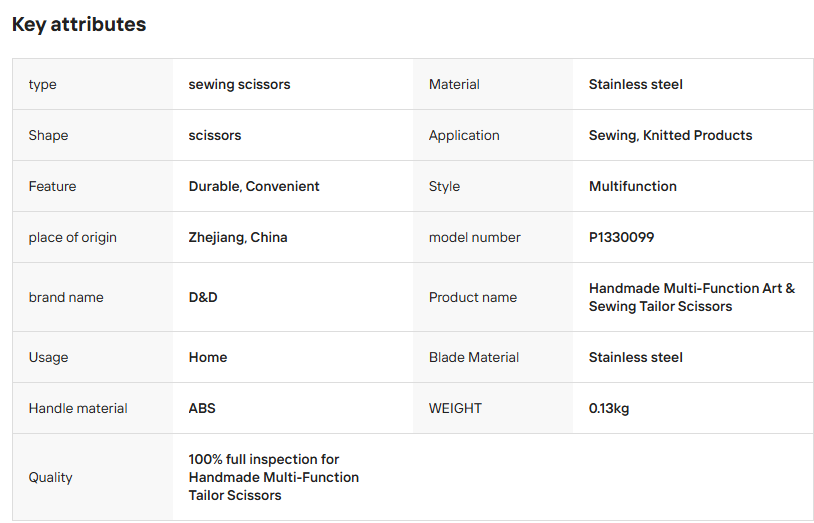Select the 'Feature' attribute label
Screen dimensions: 814x523
(x=52, y=186)
